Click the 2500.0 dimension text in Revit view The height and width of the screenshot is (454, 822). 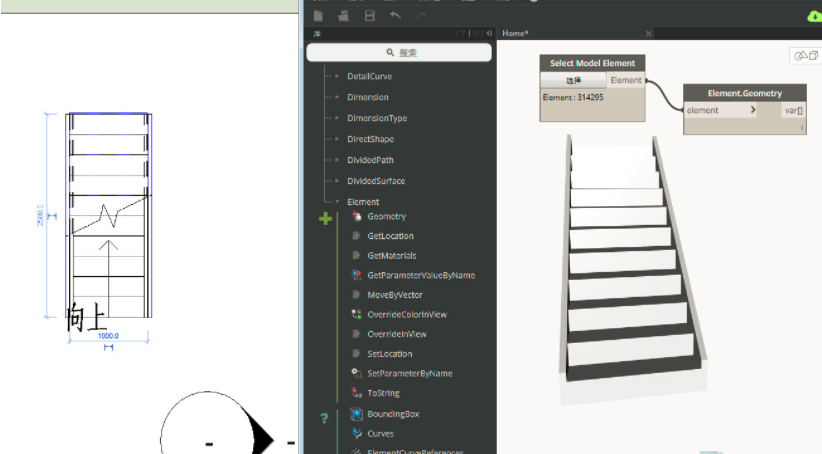(40, 215)
